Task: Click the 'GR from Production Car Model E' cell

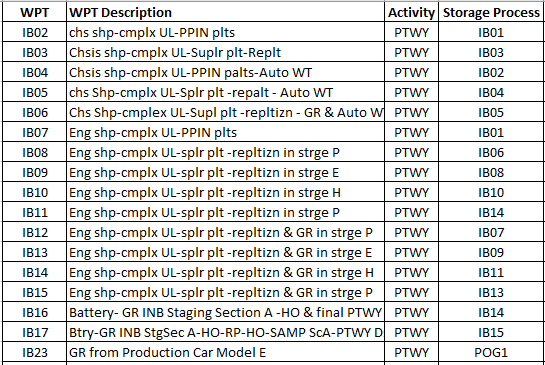Action: coord(225,352)
